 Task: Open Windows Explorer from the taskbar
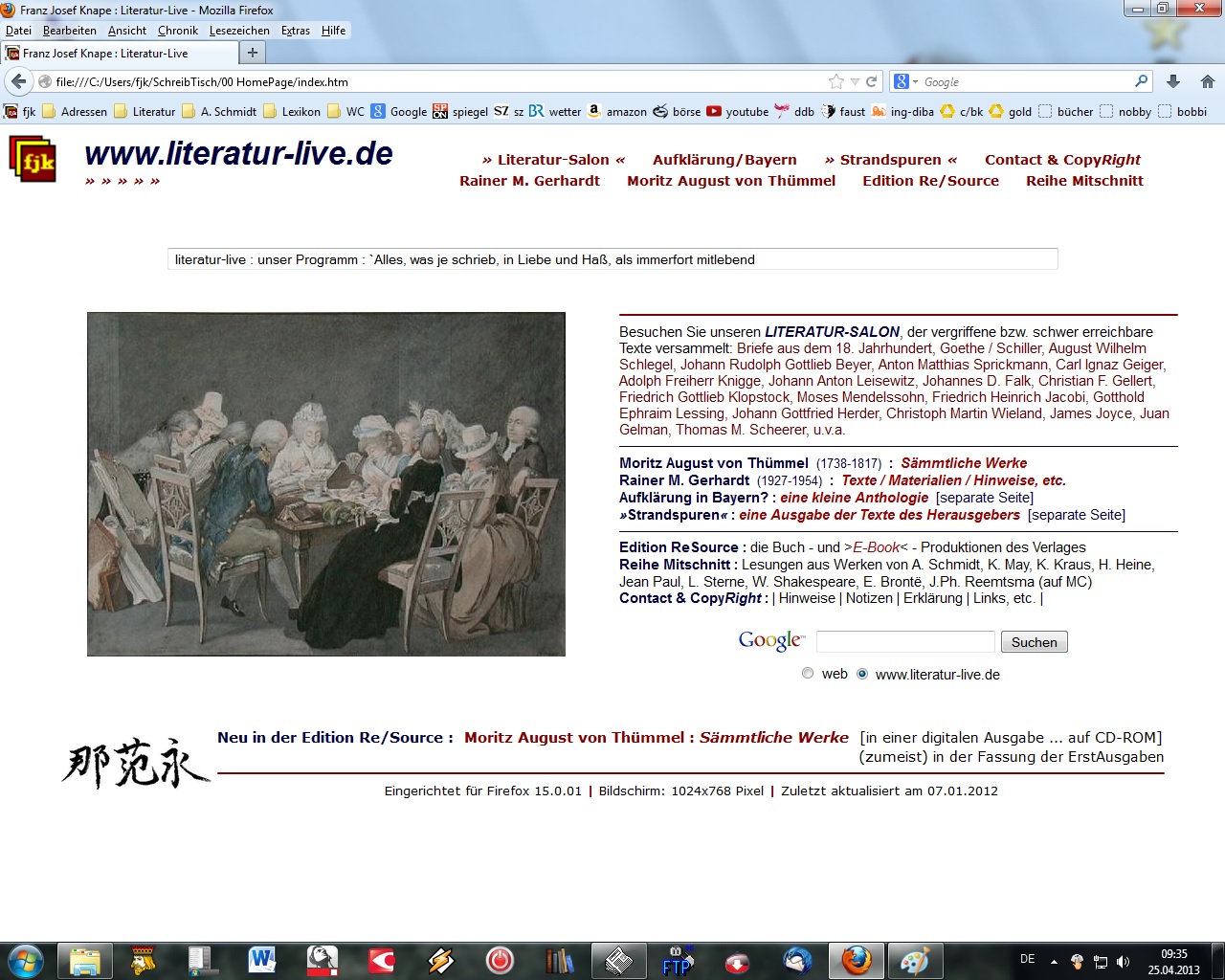85,960
